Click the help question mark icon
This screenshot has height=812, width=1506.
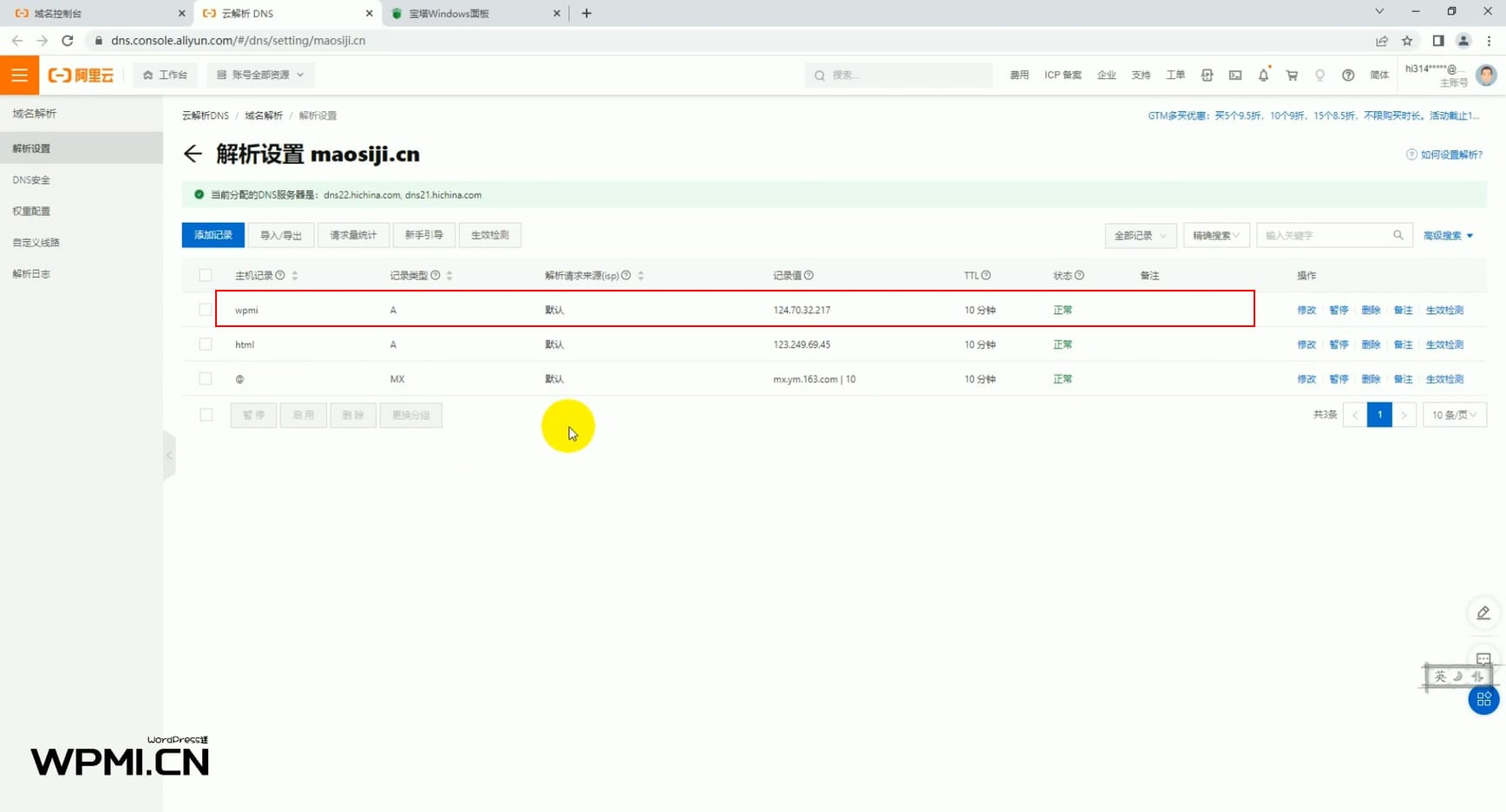coord(1348,75)
